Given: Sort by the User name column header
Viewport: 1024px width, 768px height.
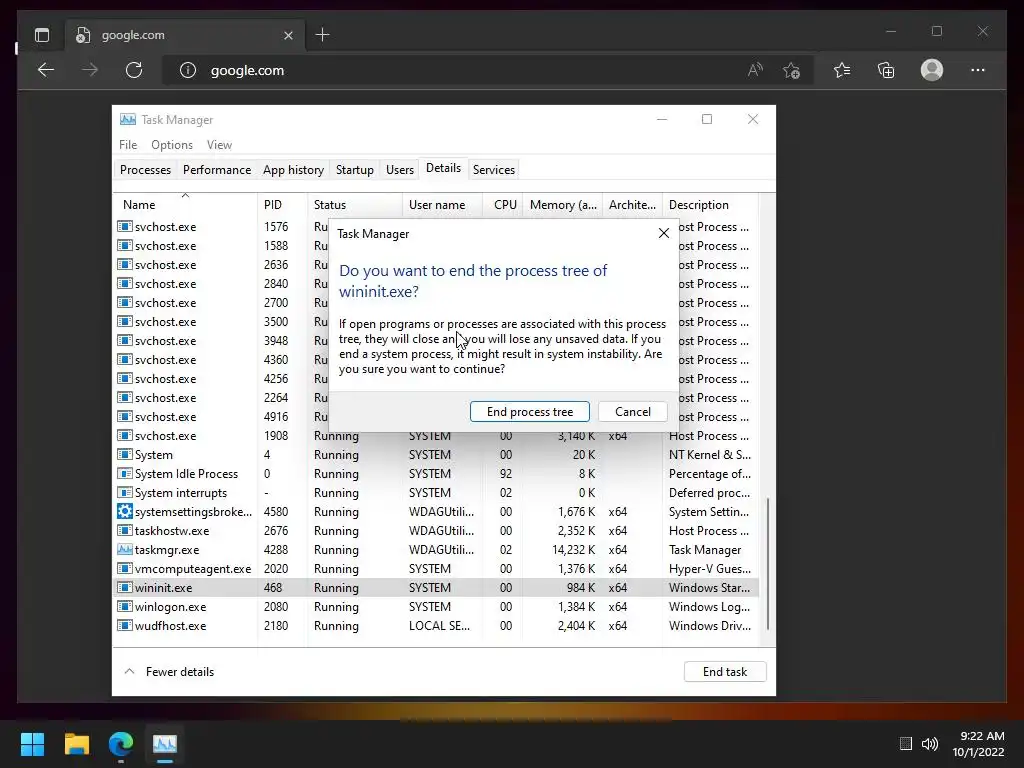Looking at the screenshot, I should (442, 204).
